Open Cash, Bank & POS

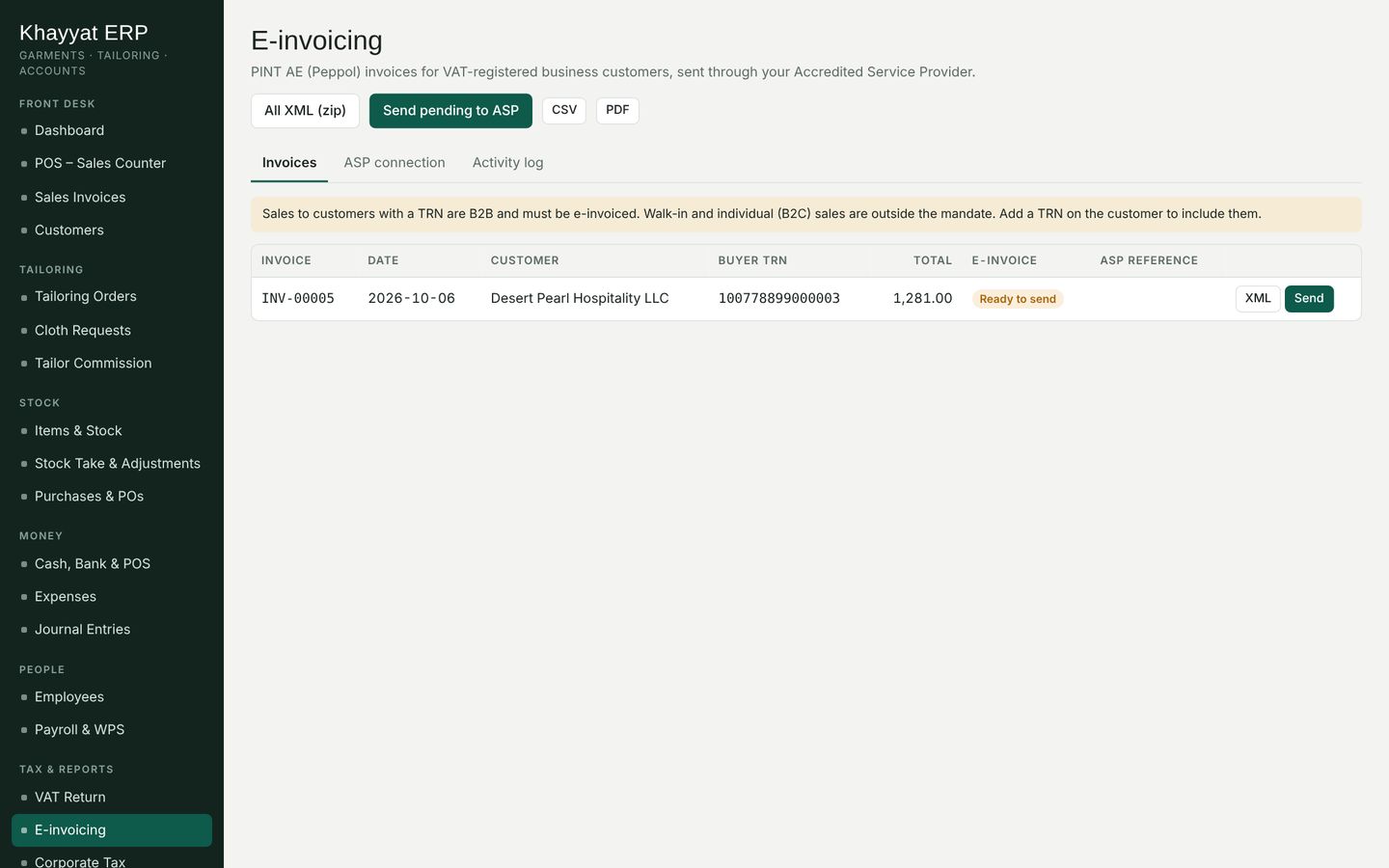click(x=112, y=563)
